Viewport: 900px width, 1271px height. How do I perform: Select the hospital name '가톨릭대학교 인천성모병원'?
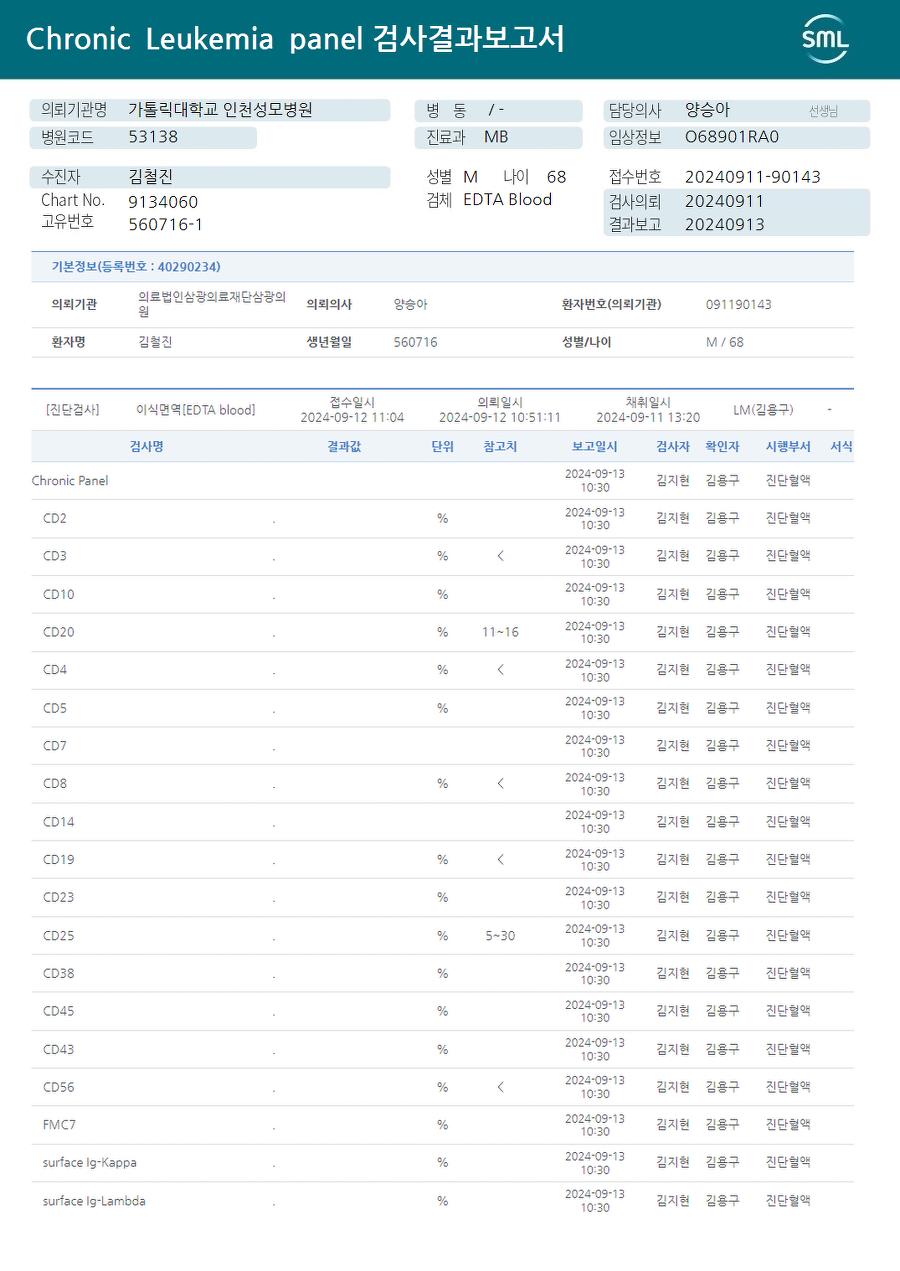pyautogui.click(x=220, y=110)
